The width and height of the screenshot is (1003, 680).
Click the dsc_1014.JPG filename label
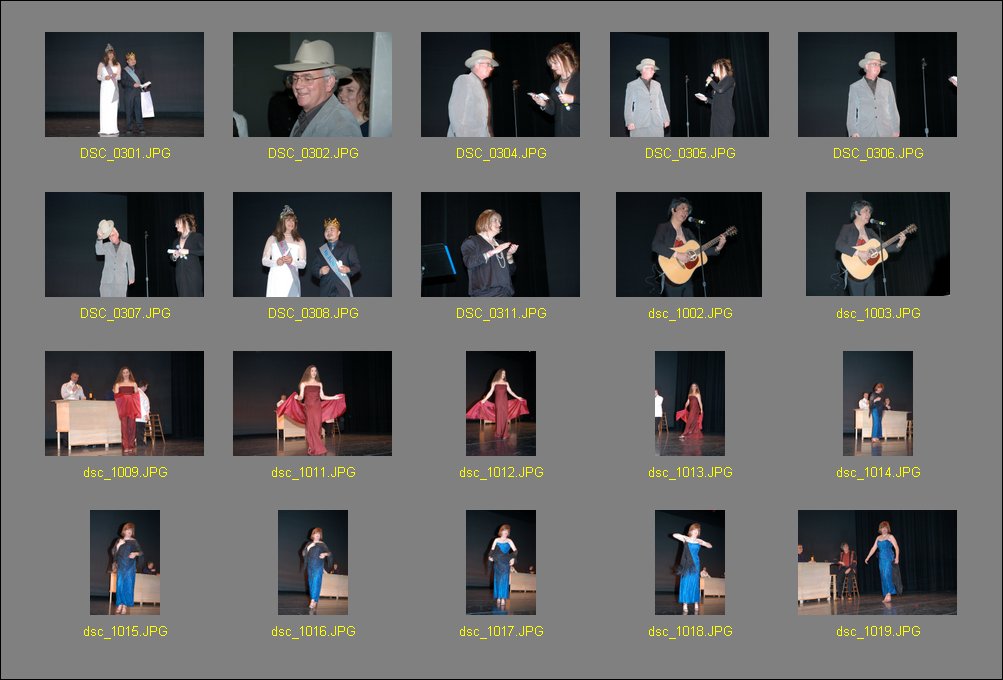tap(878, 473)
